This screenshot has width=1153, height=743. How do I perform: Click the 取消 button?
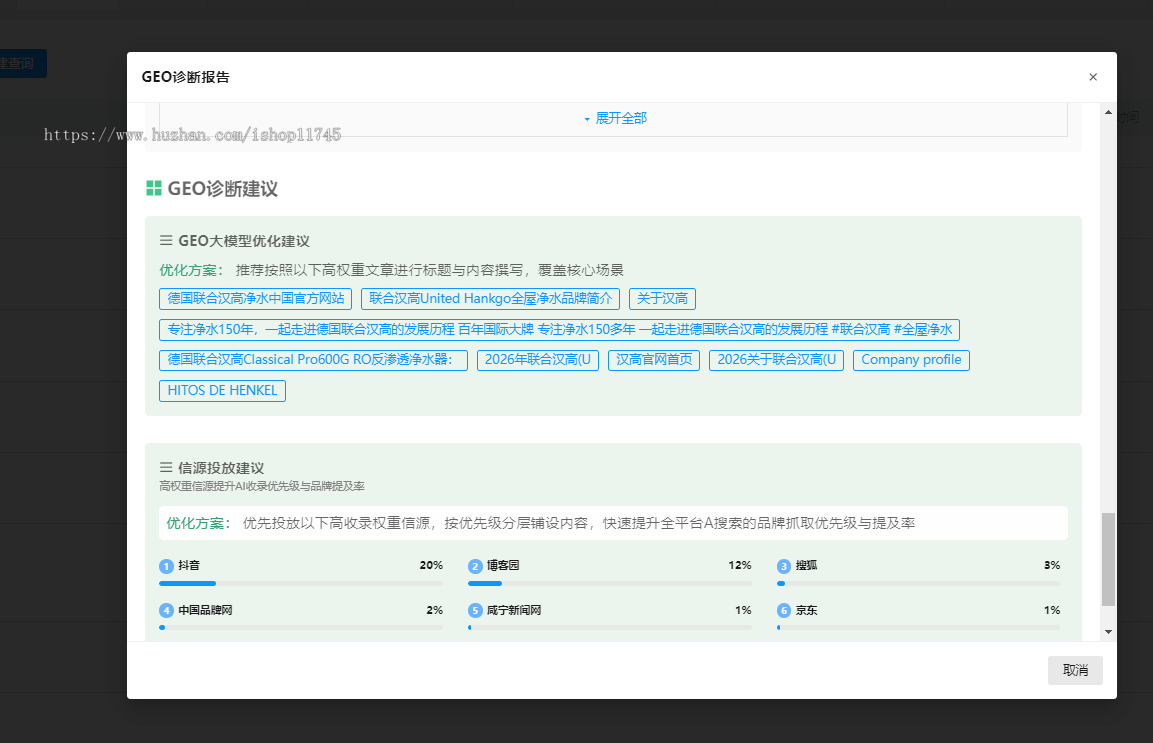1075,670
